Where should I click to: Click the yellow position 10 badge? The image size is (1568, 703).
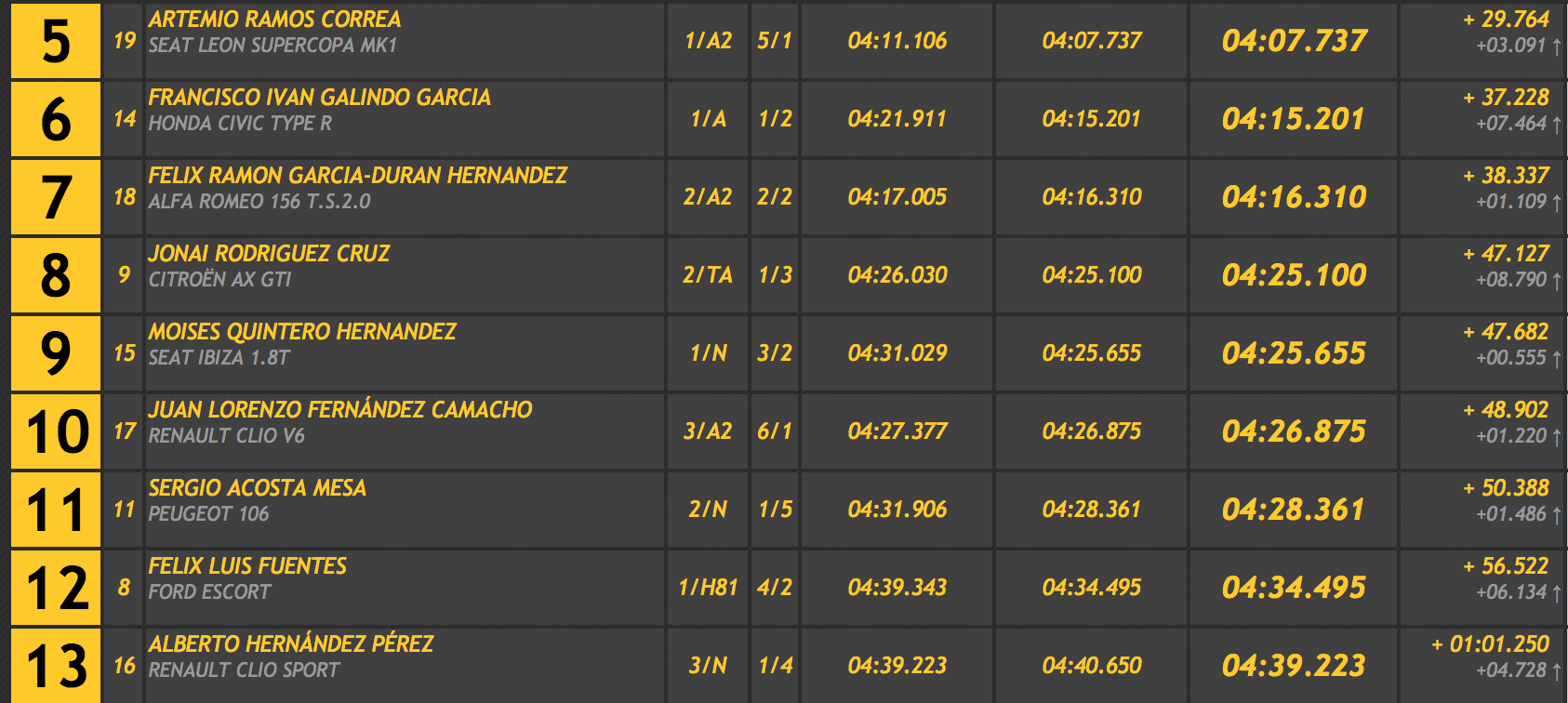(56, 431)
